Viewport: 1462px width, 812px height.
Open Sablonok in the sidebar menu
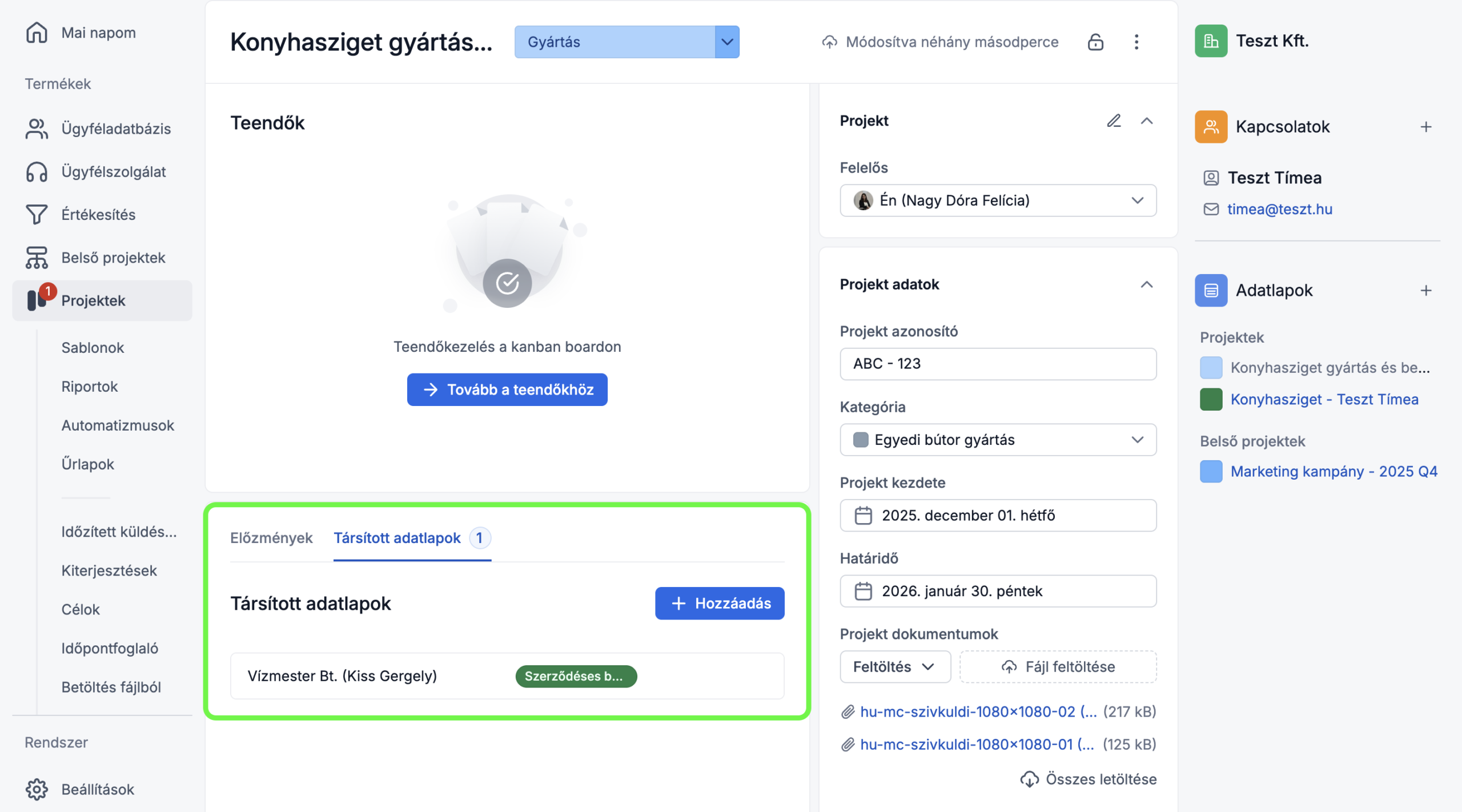pos(93,348)
